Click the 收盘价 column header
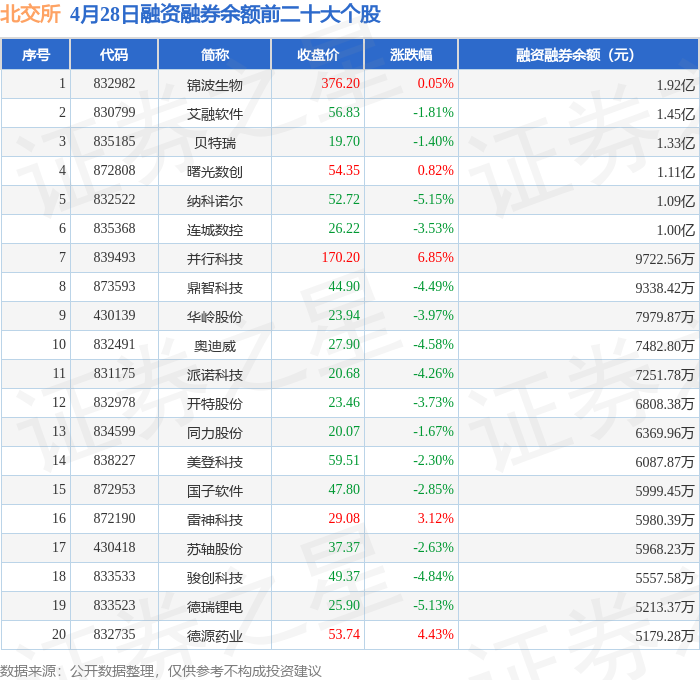This screenshot has height=680, width=700. coord(318,54)
